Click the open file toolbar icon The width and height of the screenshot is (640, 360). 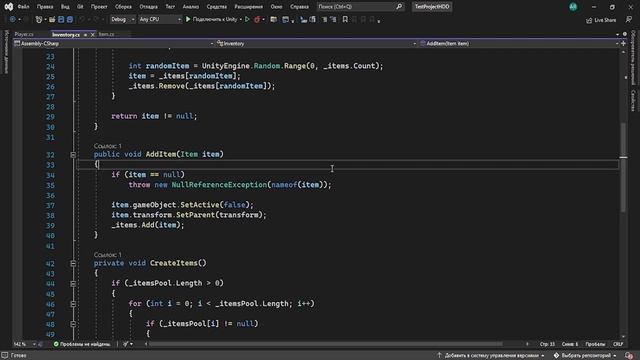[52, 19]
